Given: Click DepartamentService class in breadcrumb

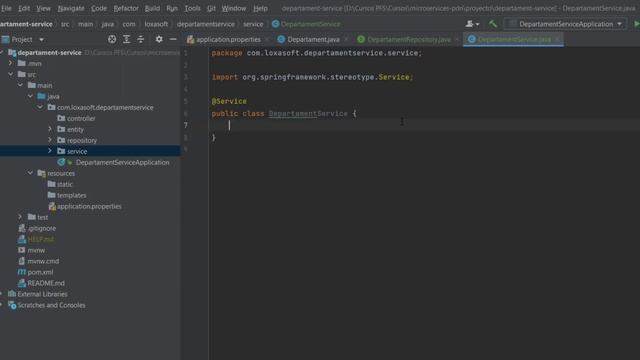Looking at the screenshot, I should tap(310, 24).
